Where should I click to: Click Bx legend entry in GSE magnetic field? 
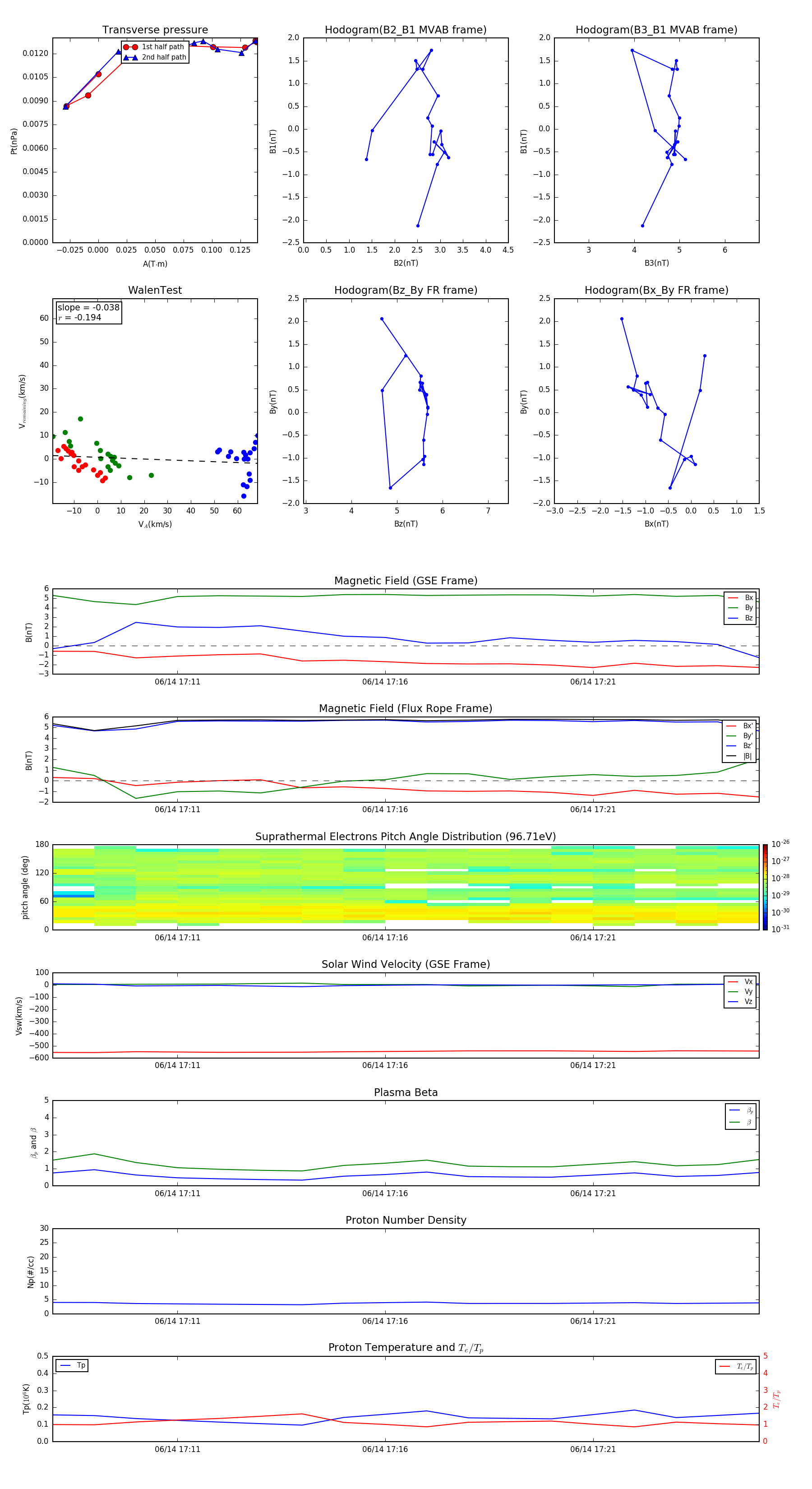pos(740,598)
